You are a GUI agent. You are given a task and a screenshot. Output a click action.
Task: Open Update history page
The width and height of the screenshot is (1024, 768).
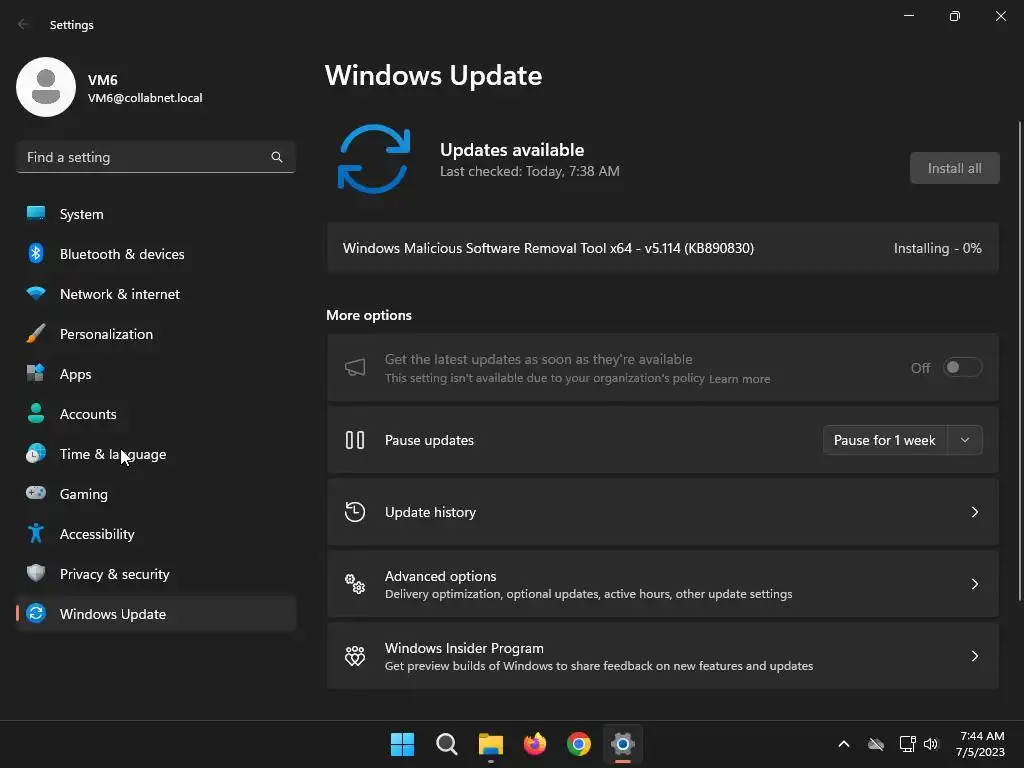[x=663, y=512]
